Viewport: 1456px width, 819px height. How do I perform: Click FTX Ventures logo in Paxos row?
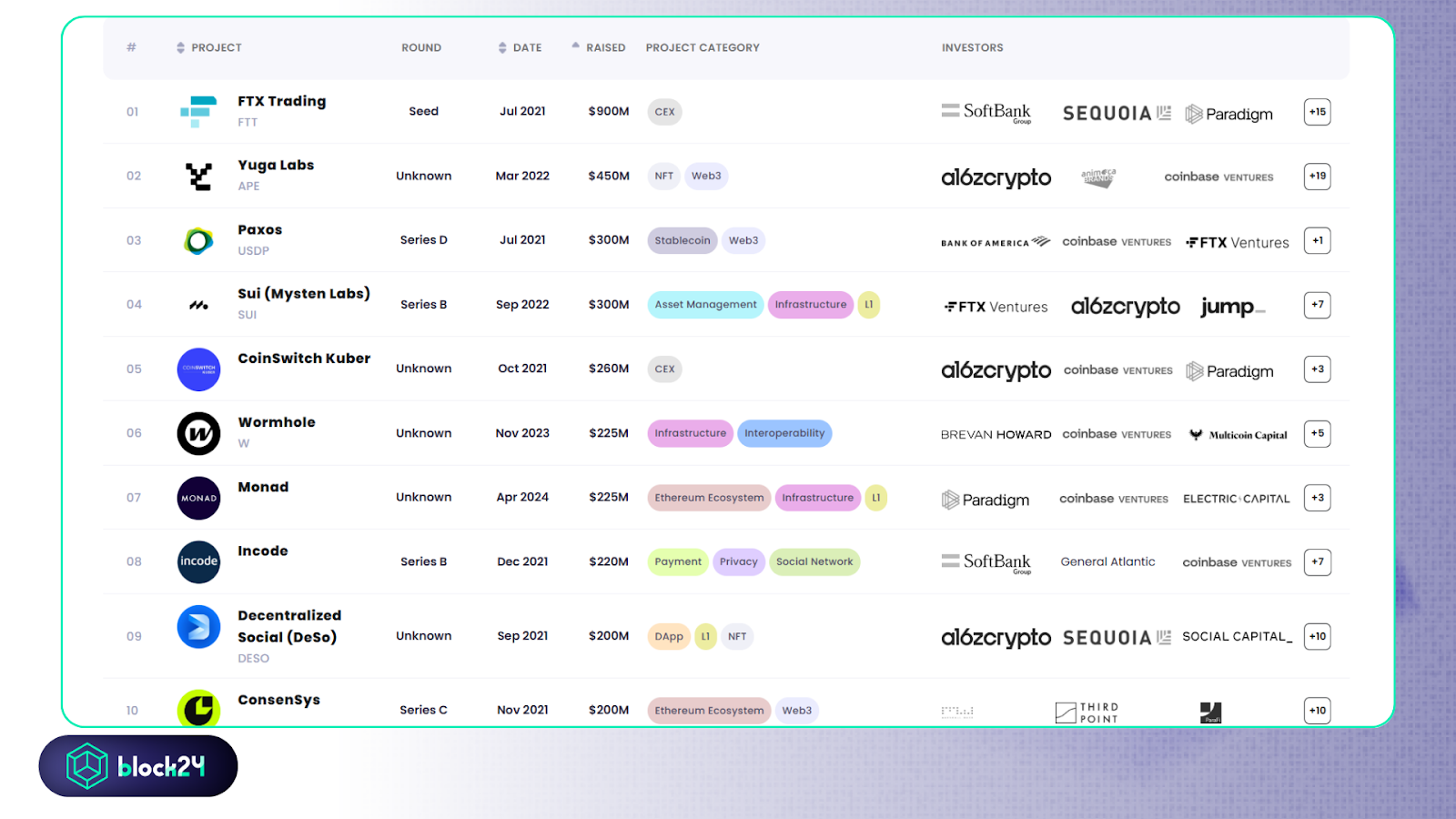[x=1238, y=242]
